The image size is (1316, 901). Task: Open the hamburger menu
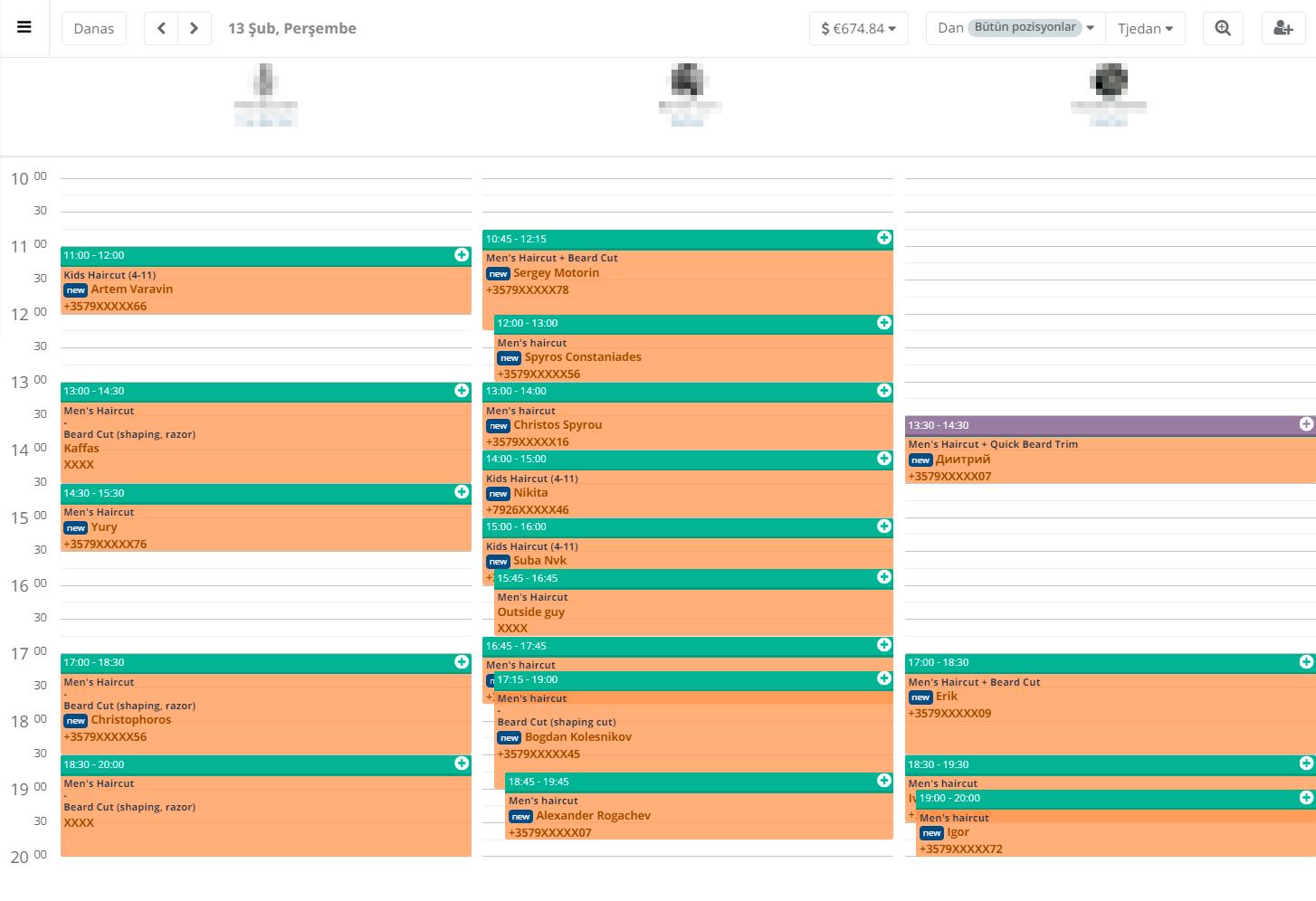[x=24, y=27]
